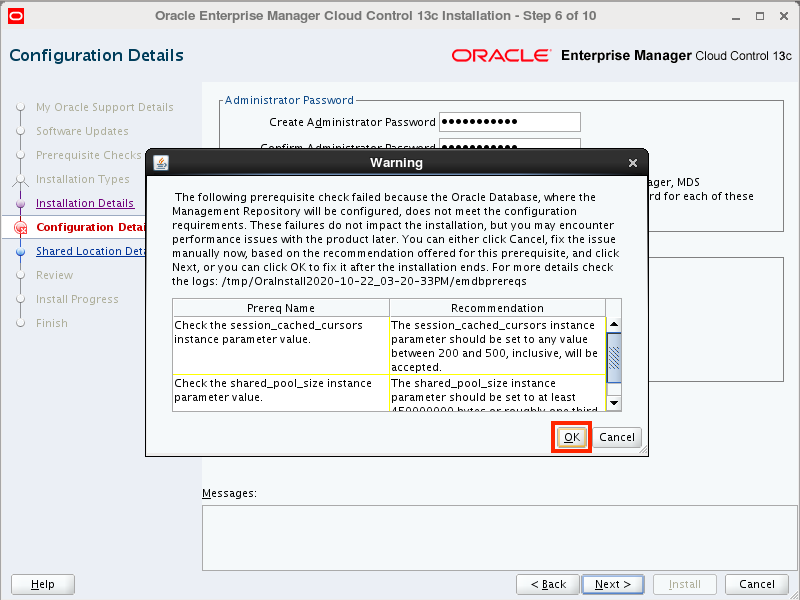
Task: Open the Installation Details step link
Action: coord(85,203)
